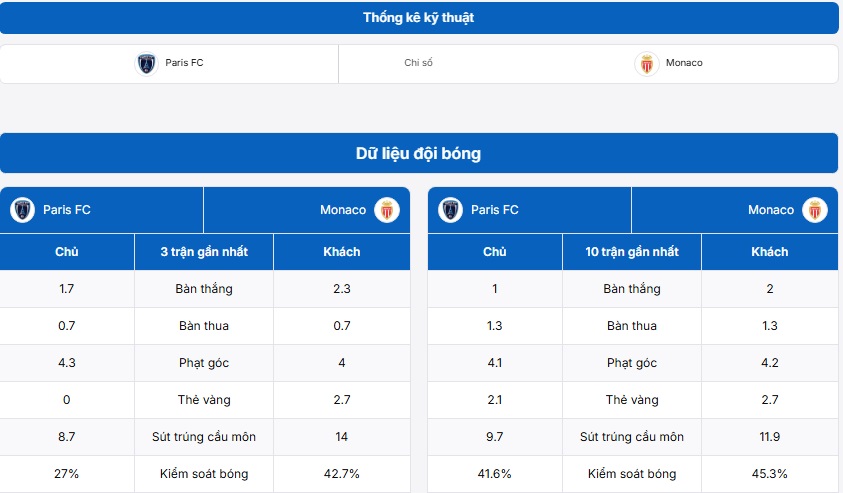Select Kiểm soát bóng row in 3-match table
The width and height of the screenshot is (843, 493).
pos(204,474)
